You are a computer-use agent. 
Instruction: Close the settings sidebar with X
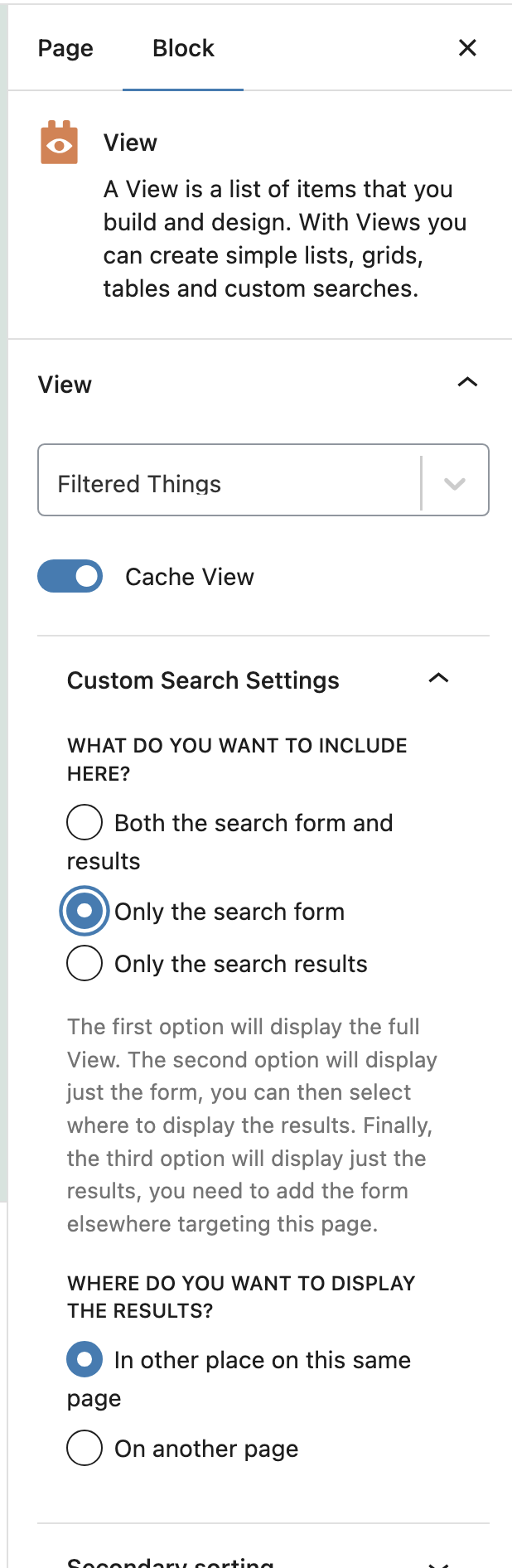tap(467, 48)
